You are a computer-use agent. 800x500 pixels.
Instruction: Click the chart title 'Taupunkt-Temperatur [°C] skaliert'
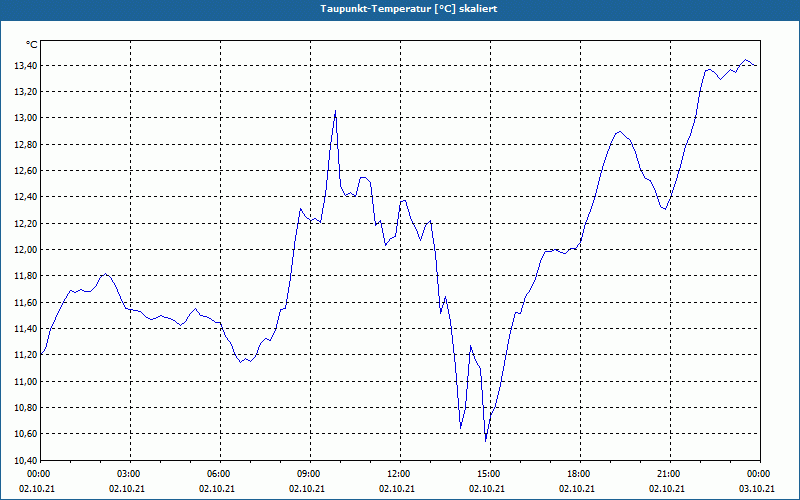point(409,9)
